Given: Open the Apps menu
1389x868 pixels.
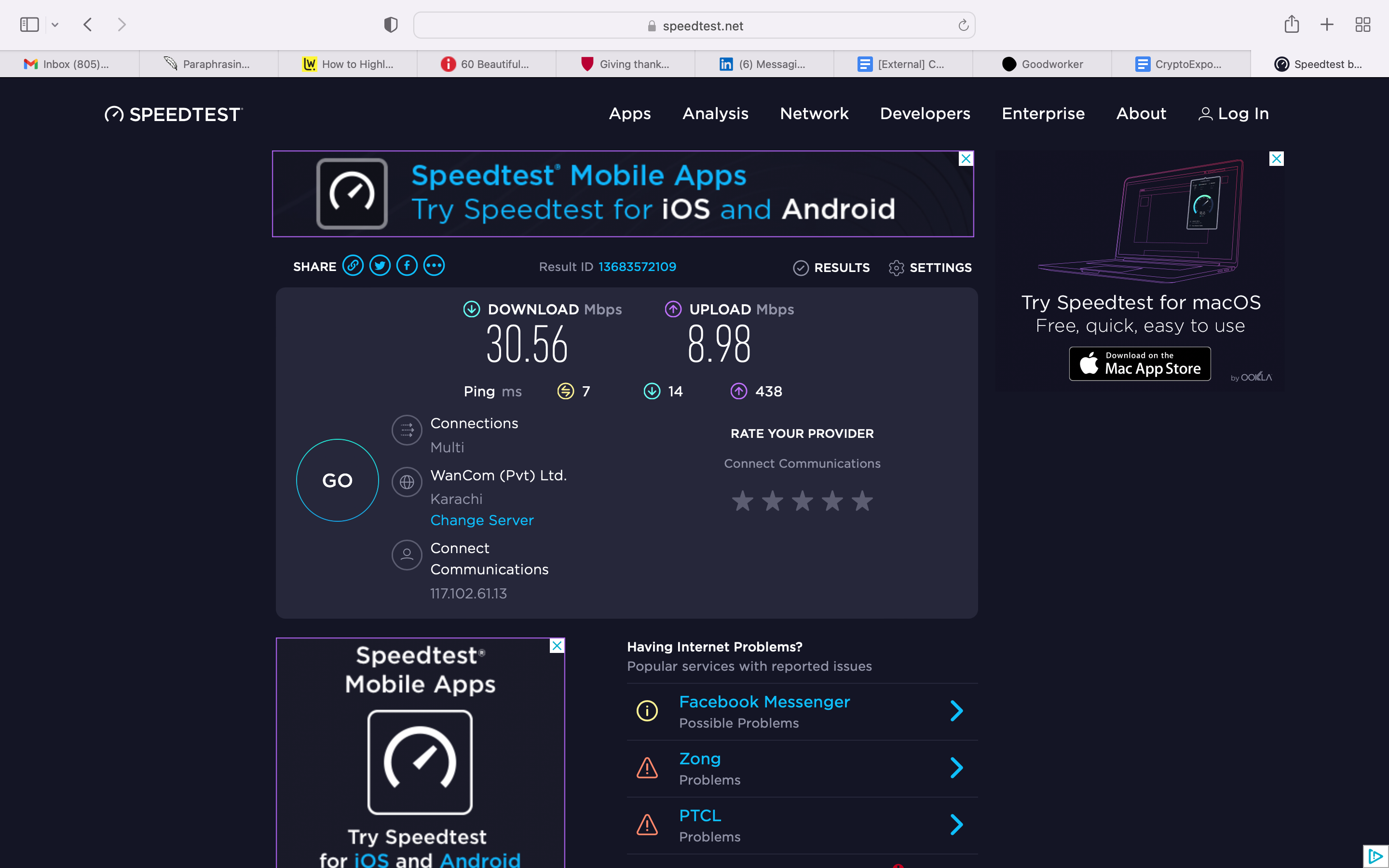Looking at the screenshot, I should pos(630,114).
